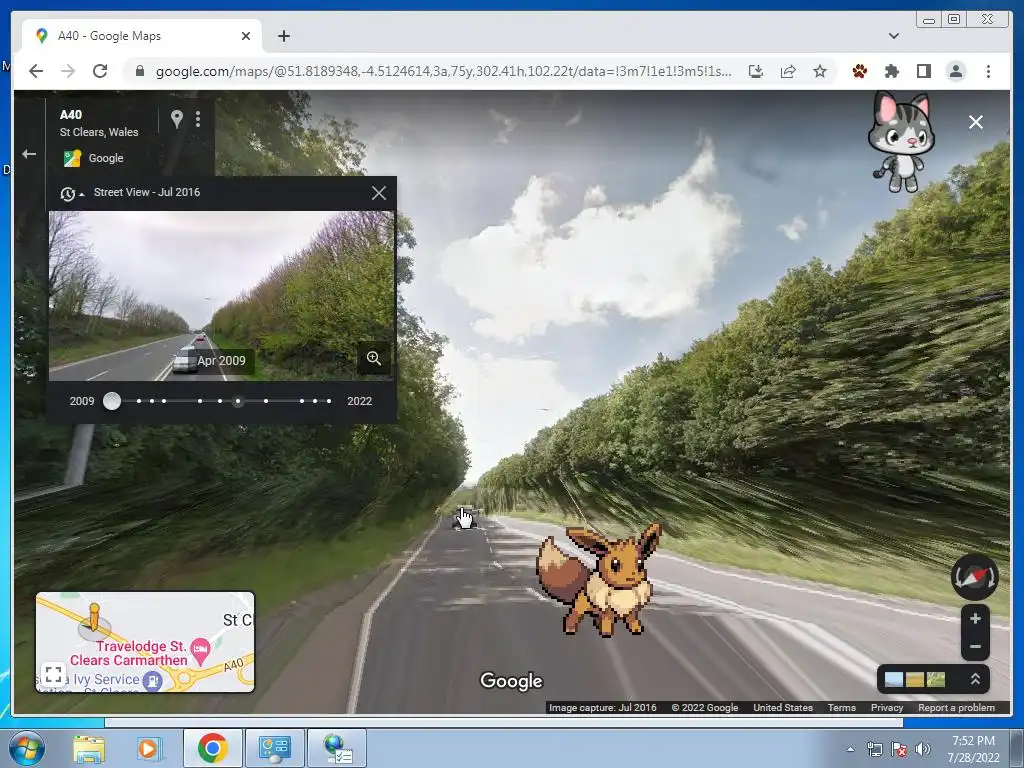Reload the Google Maps page
This screenshot has height=768, width=1024.
click(100, 71)
